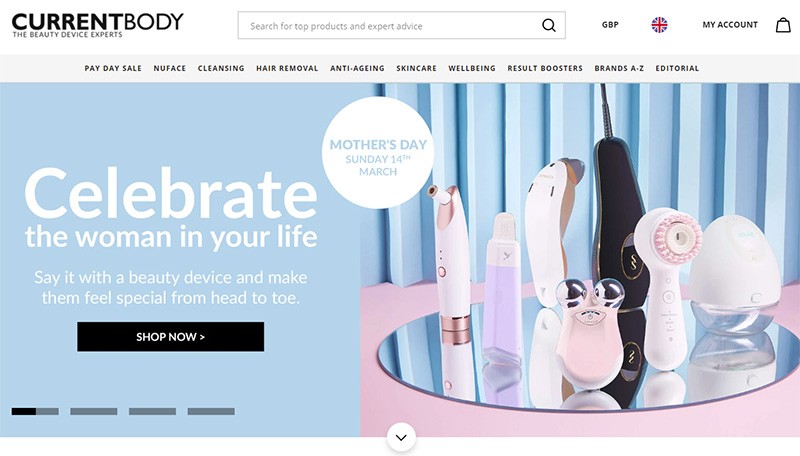Open the Pay Day Sale menu

[113, 68]
